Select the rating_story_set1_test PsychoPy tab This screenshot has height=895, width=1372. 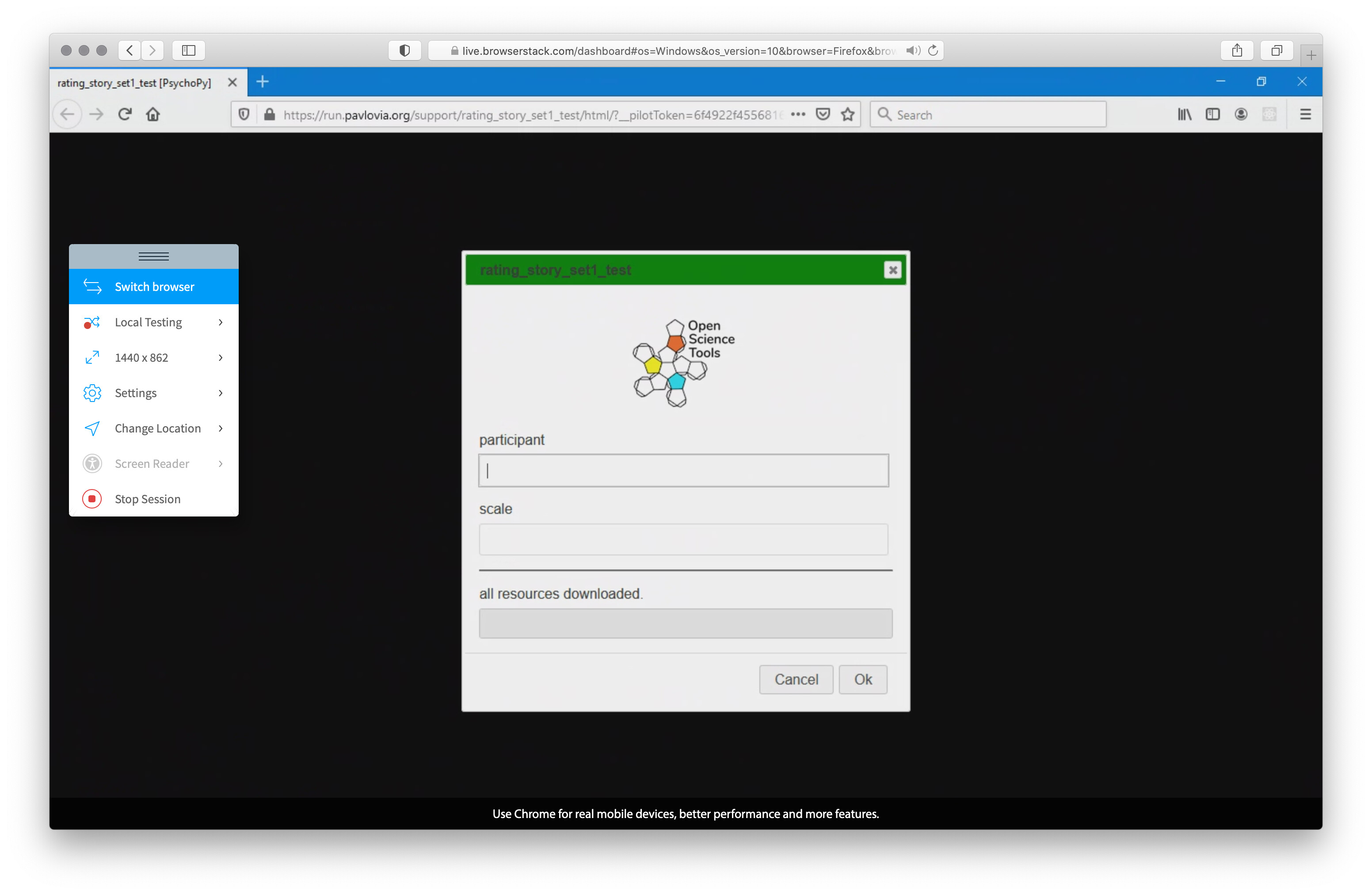[134, 82]
